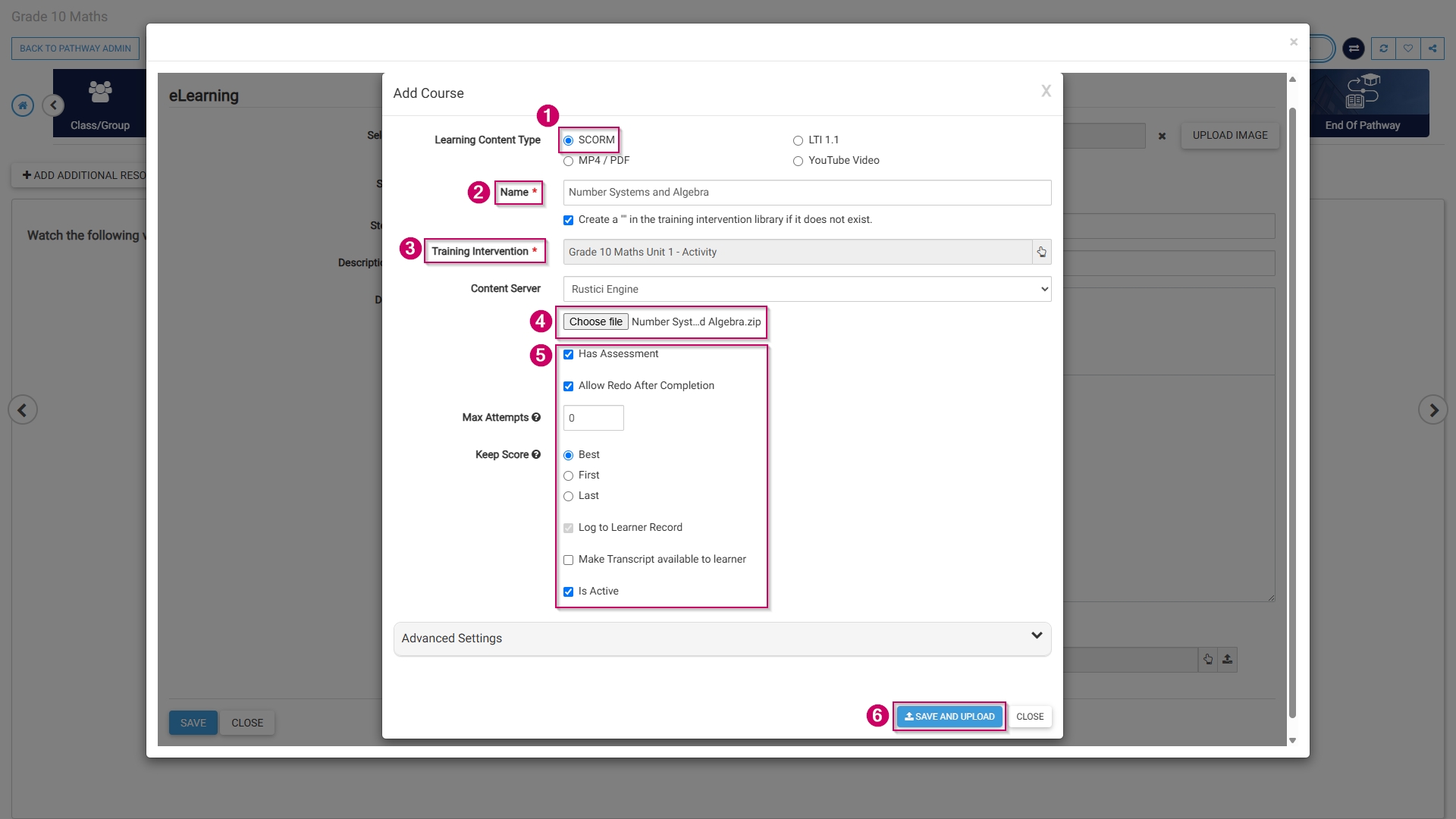Toggle the Is Active checkbox
The image size is (1456, 819).
[x=568, y=591]
